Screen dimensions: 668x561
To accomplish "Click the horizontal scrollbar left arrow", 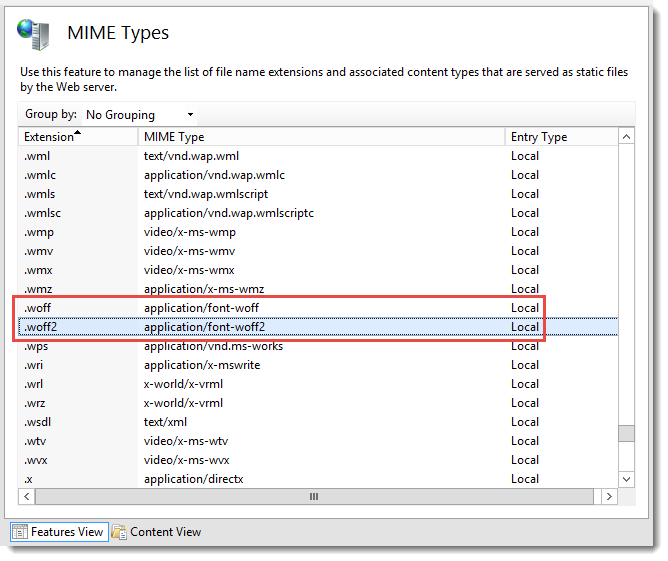I will [27, 497].
